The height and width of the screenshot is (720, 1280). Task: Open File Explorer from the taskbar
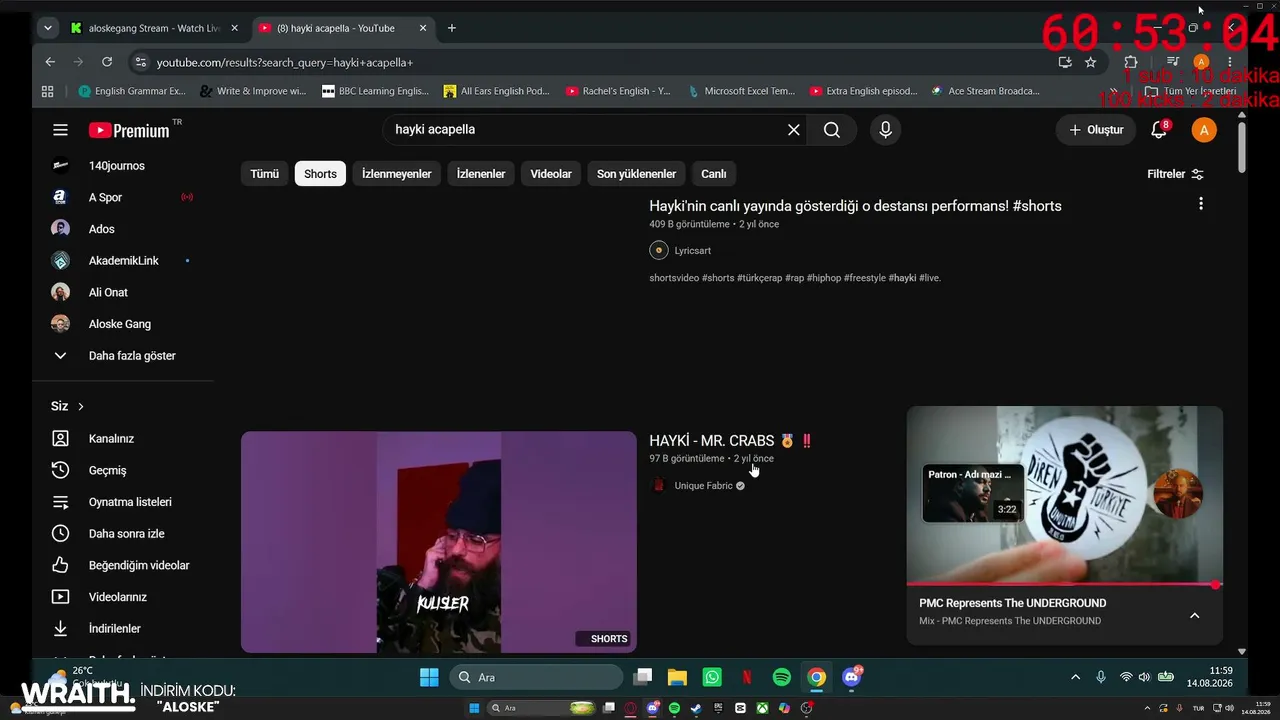tap(677, 677)
